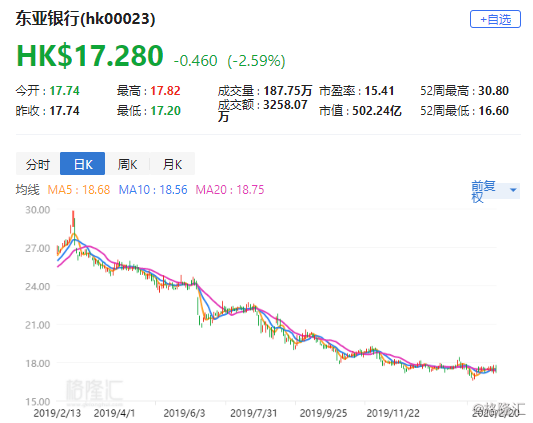Image resolution: width=533 pixels, height=423 pixels.
Task: Click the MA5 : 18.68 indicator label
Action: point(79,190)
